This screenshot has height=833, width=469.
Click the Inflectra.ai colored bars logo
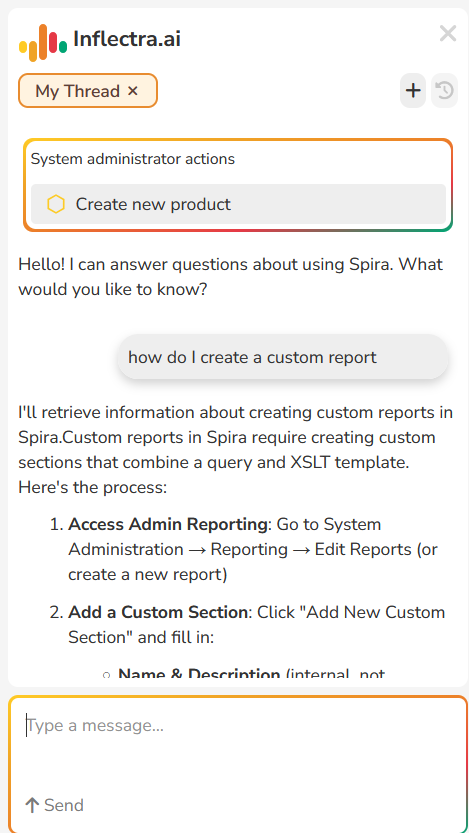(43, 42)
